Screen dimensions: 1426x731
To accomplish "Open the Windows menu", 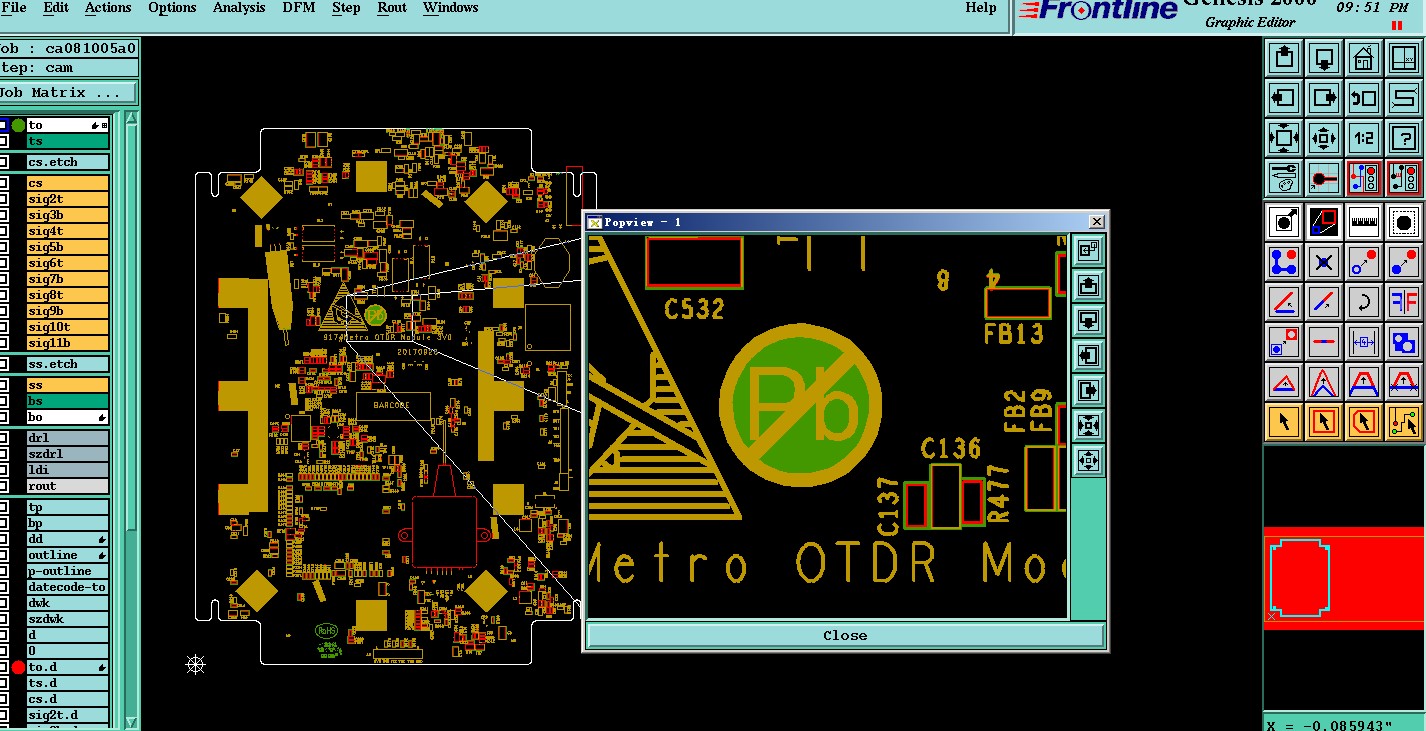I will pyautogui.click(x=450, y=8).
